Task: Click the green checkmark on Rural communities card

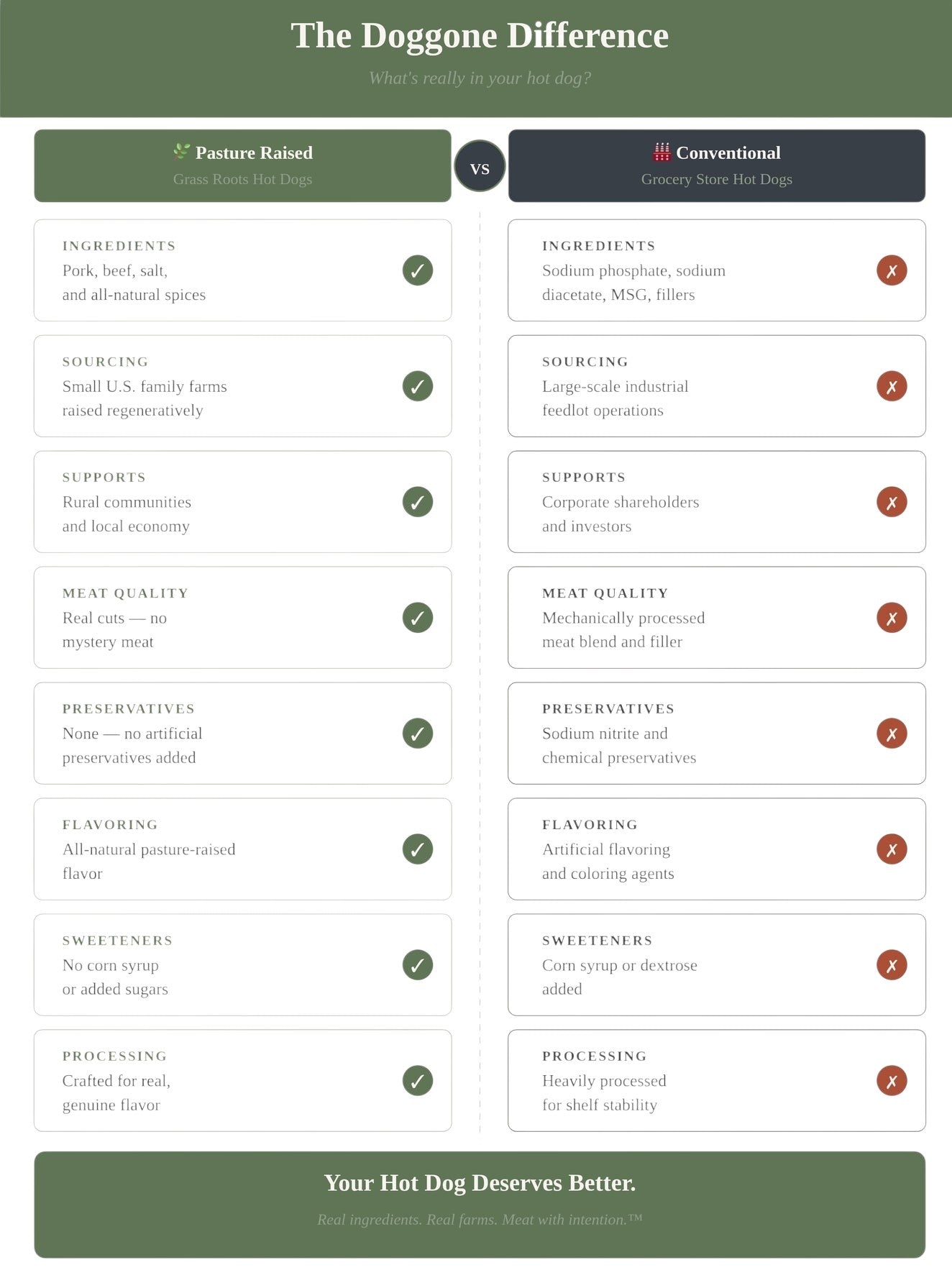Action: pos(418,502)
